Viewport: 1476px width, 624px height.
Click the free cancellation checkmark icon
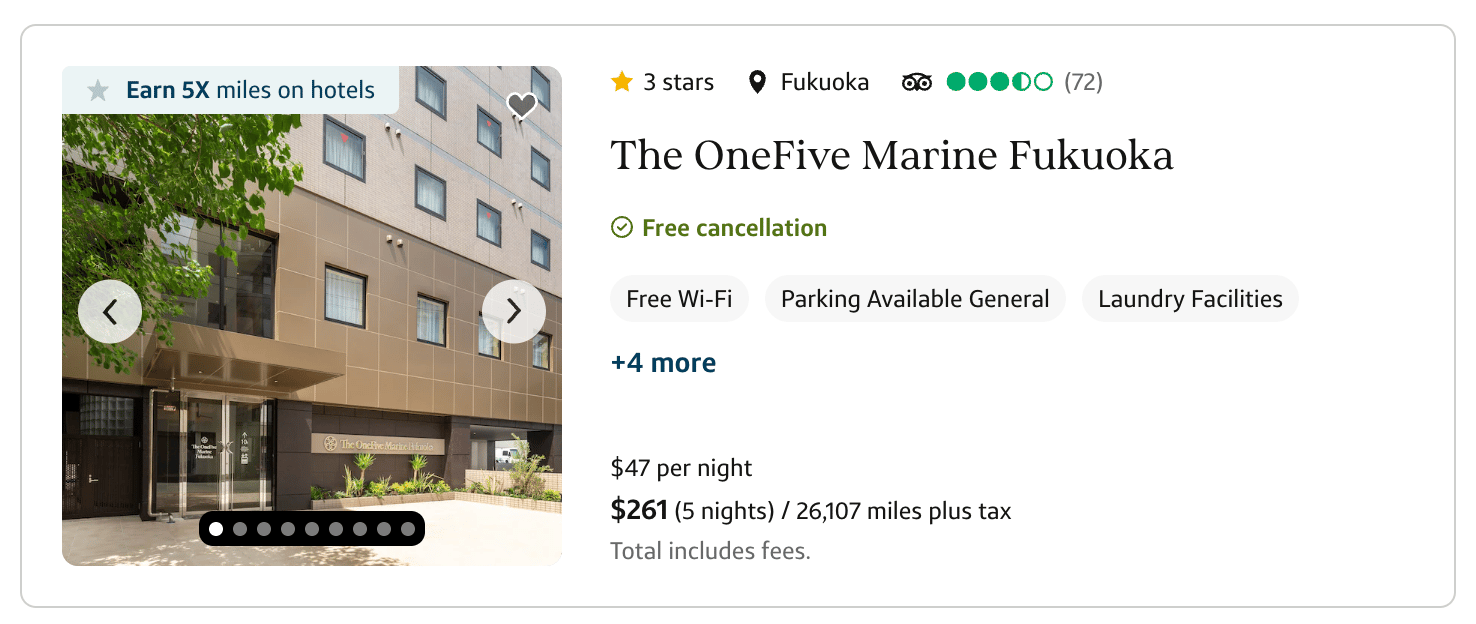coord(622,228)
